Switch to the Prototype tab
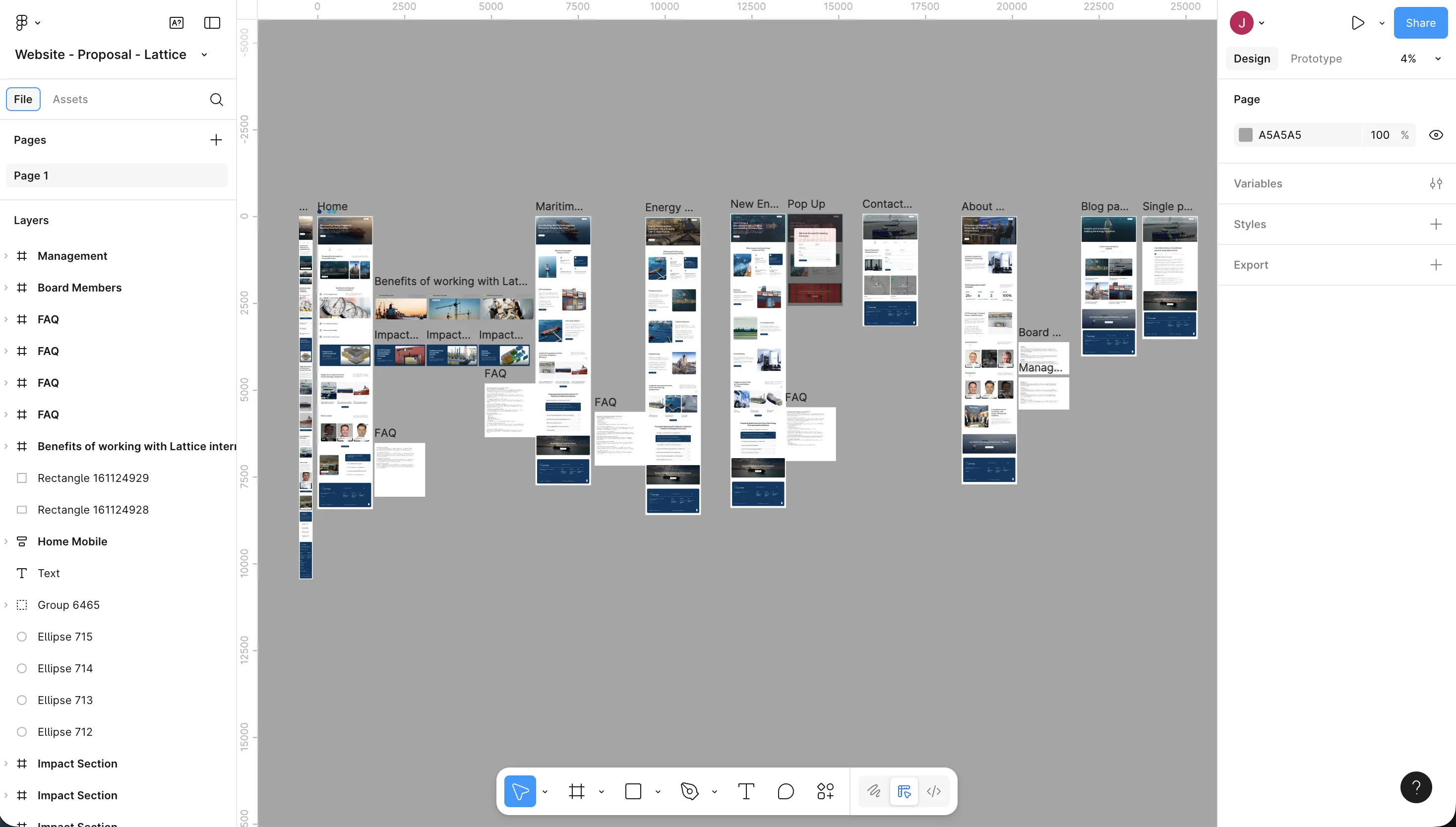1456x827 pixels. point(1316,59)
